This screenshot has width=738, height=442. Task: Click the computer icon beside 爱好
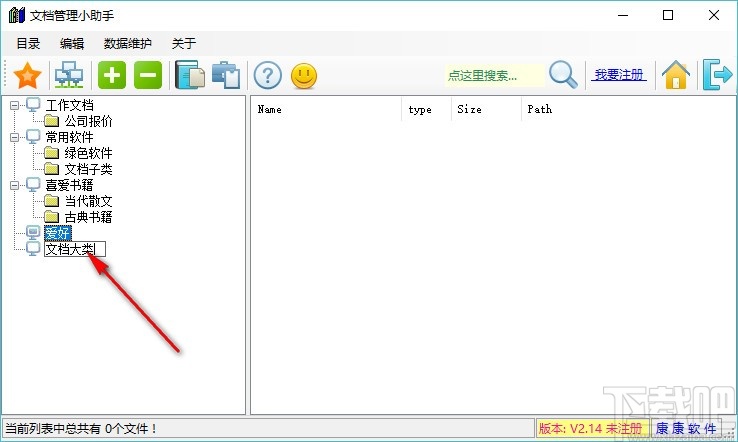(x=33, y=233)
